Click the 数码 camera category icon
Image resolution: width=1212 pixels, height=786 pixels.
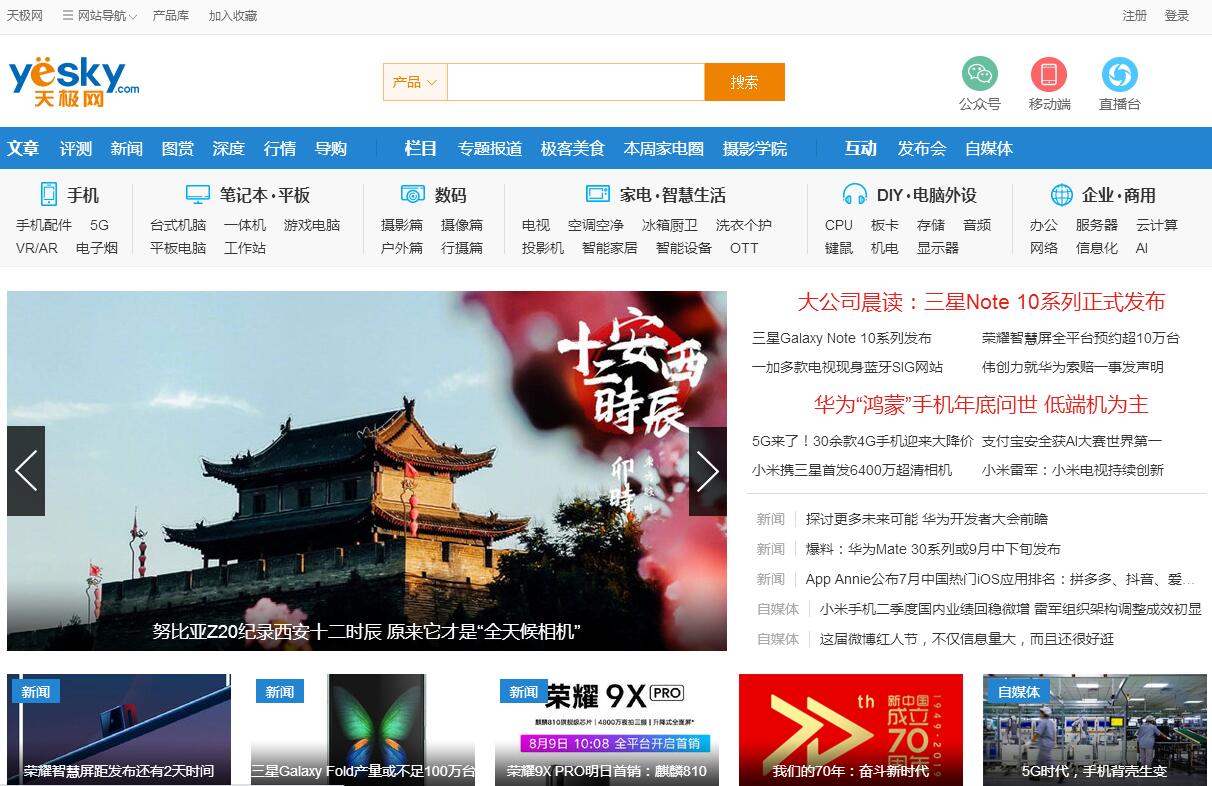pyautogui.click(x=412, y=194)
